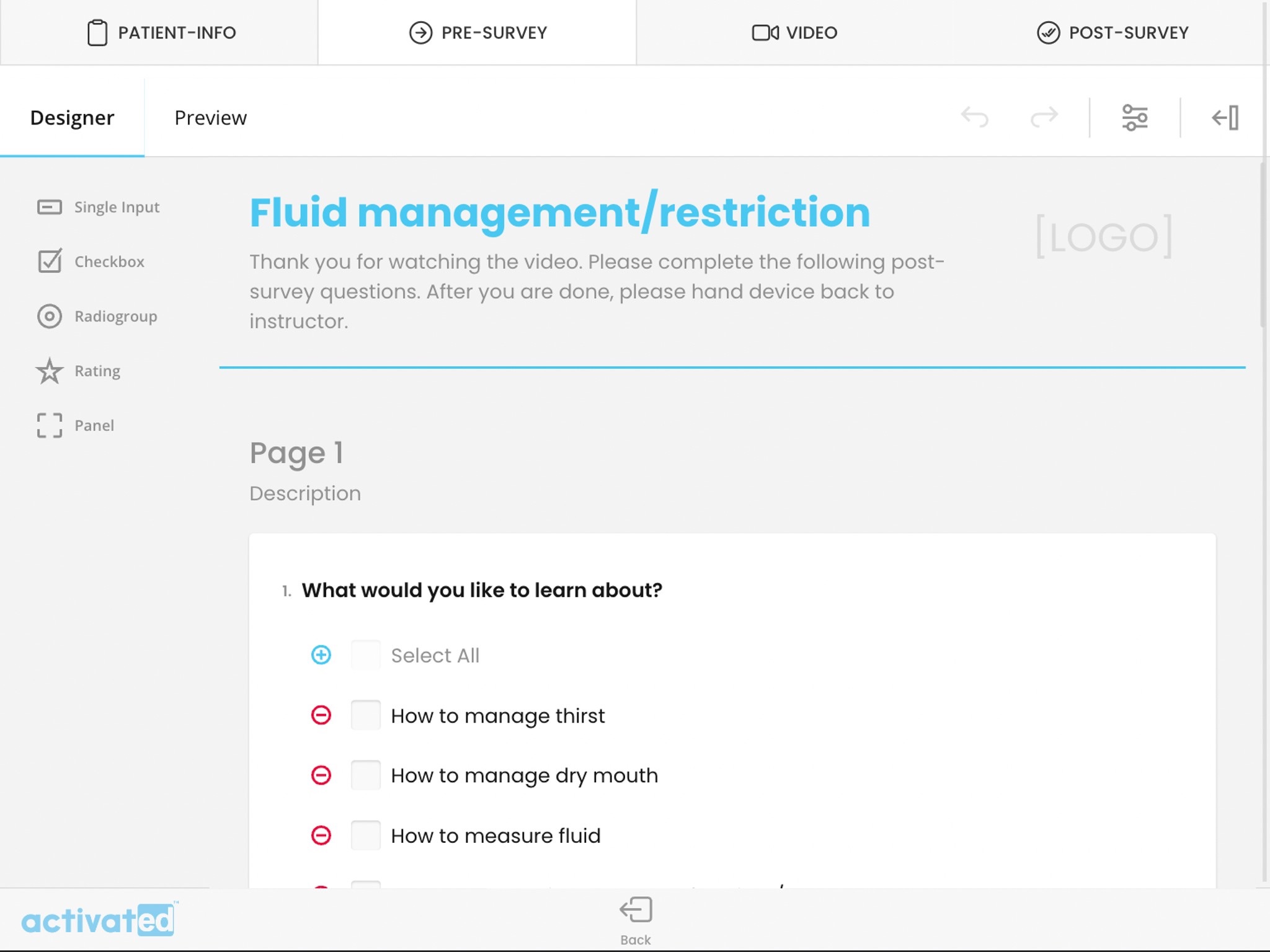The image size is (1270, 952).
Task: Switch to the Preview tab
Action: coord(210,117)
